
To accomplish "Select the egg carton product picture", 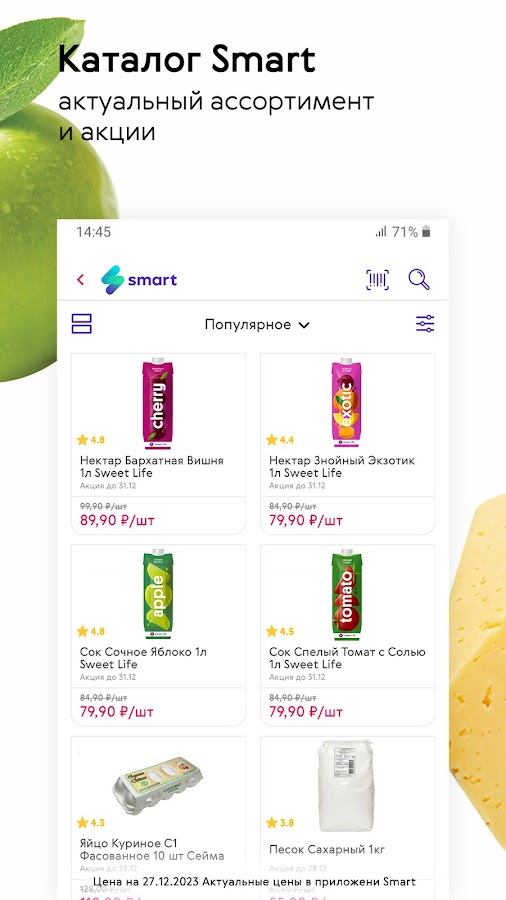I will pos(158,787).
